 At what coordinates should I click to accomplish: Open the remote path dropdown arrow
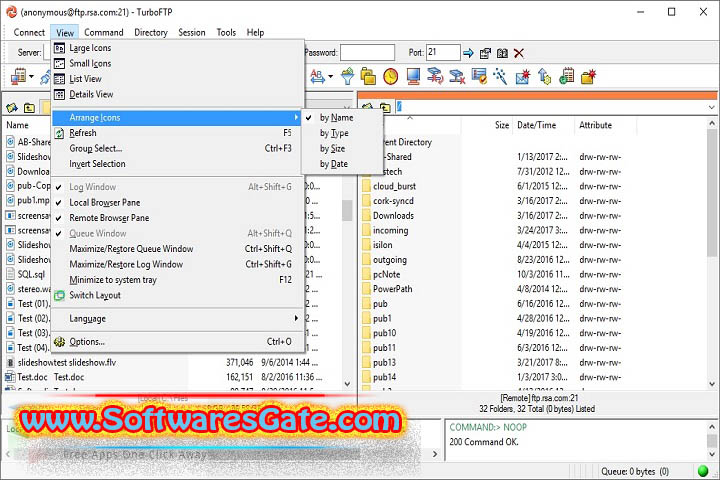pyautogui.click(x=711, y=107)
